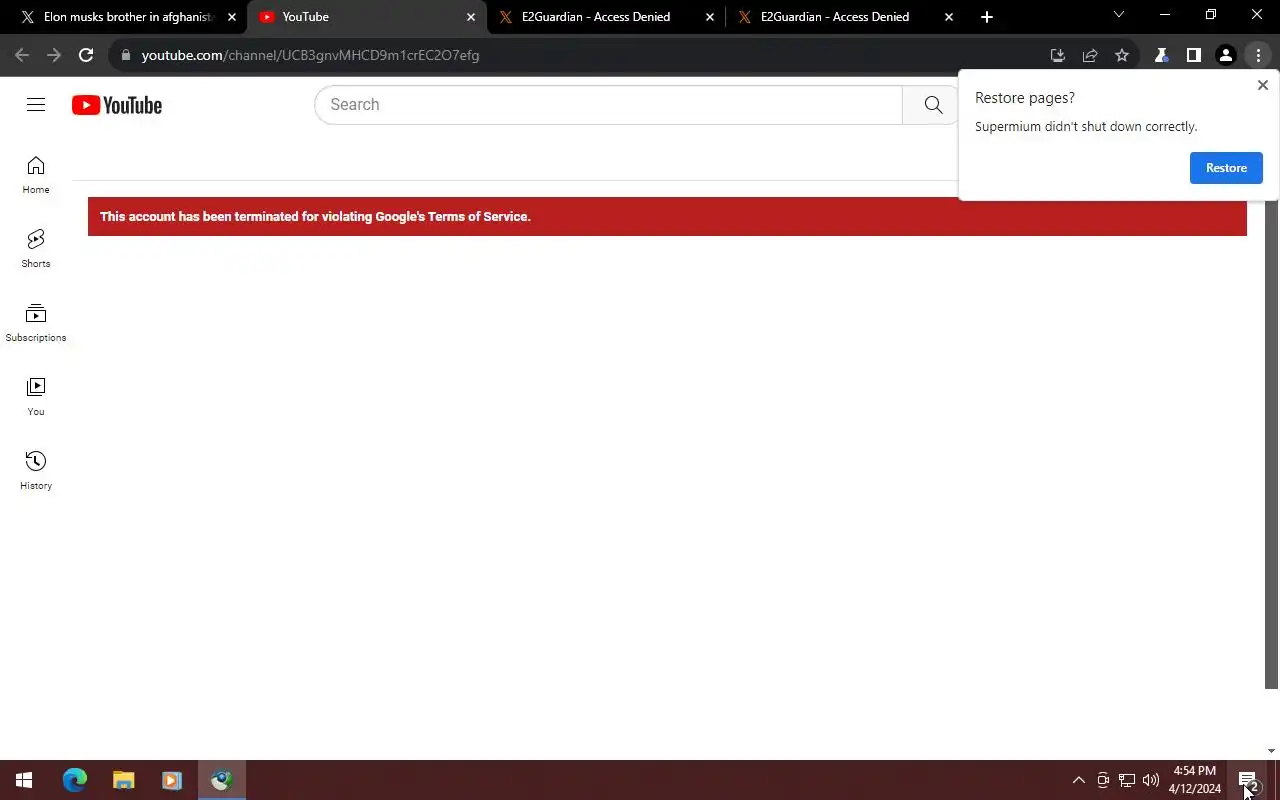Open Home in YouTube sidebar
The width and height of the screenshot is (1280, 800).
tap(36, 175)
